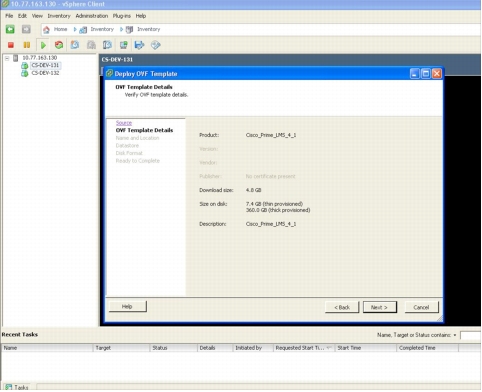
Task: Click the Ready to Complete step
Action: pos(138,161)
